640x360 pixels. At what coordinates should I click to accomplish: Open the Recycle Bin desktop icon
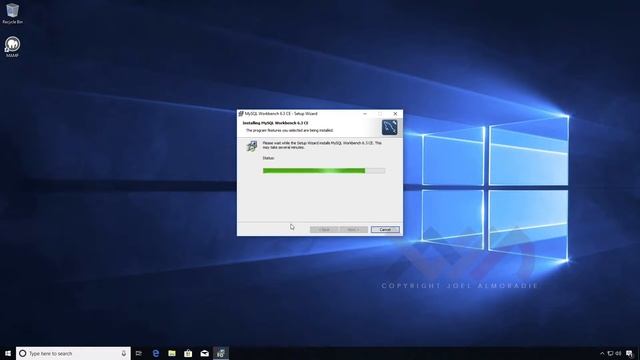pos(12,13)
